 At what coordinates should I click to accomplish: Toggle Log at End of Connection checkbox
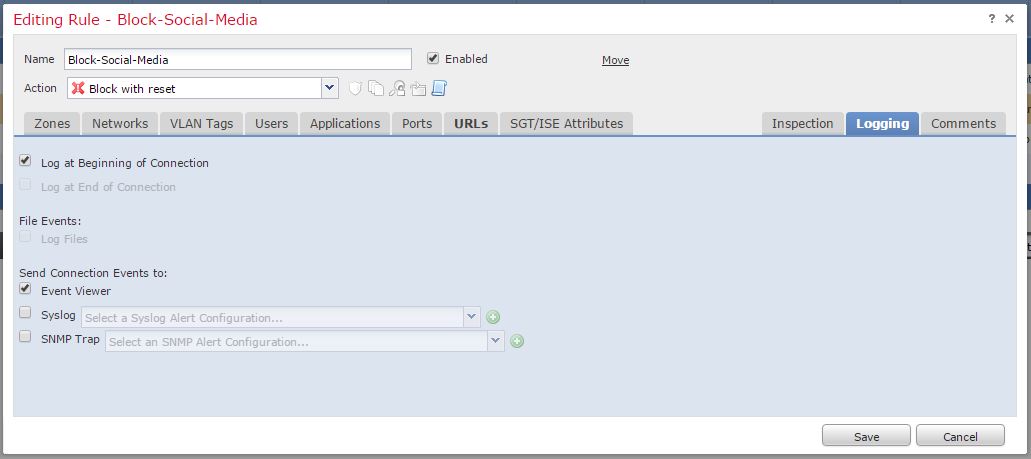25,185
